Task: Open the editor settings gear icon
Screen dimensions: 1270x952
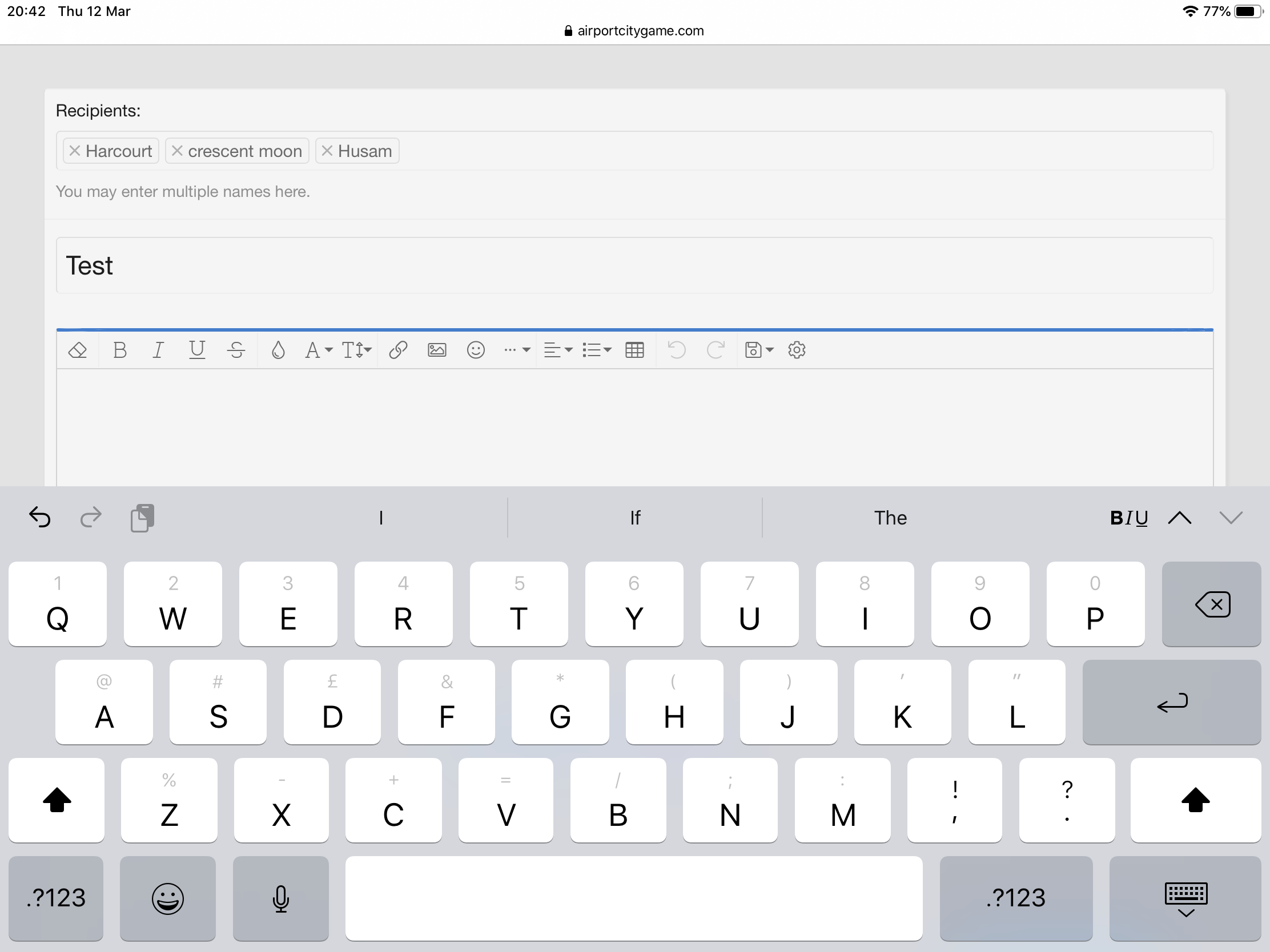Action: coord(797,349)
